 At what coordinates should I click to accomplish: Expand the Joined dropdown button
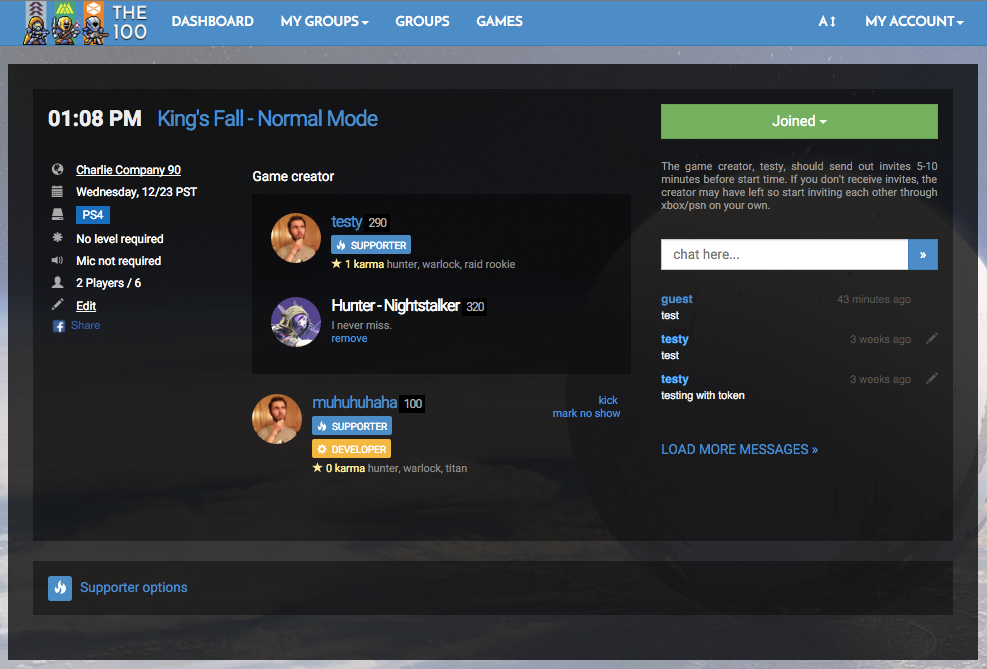point(799,121)
